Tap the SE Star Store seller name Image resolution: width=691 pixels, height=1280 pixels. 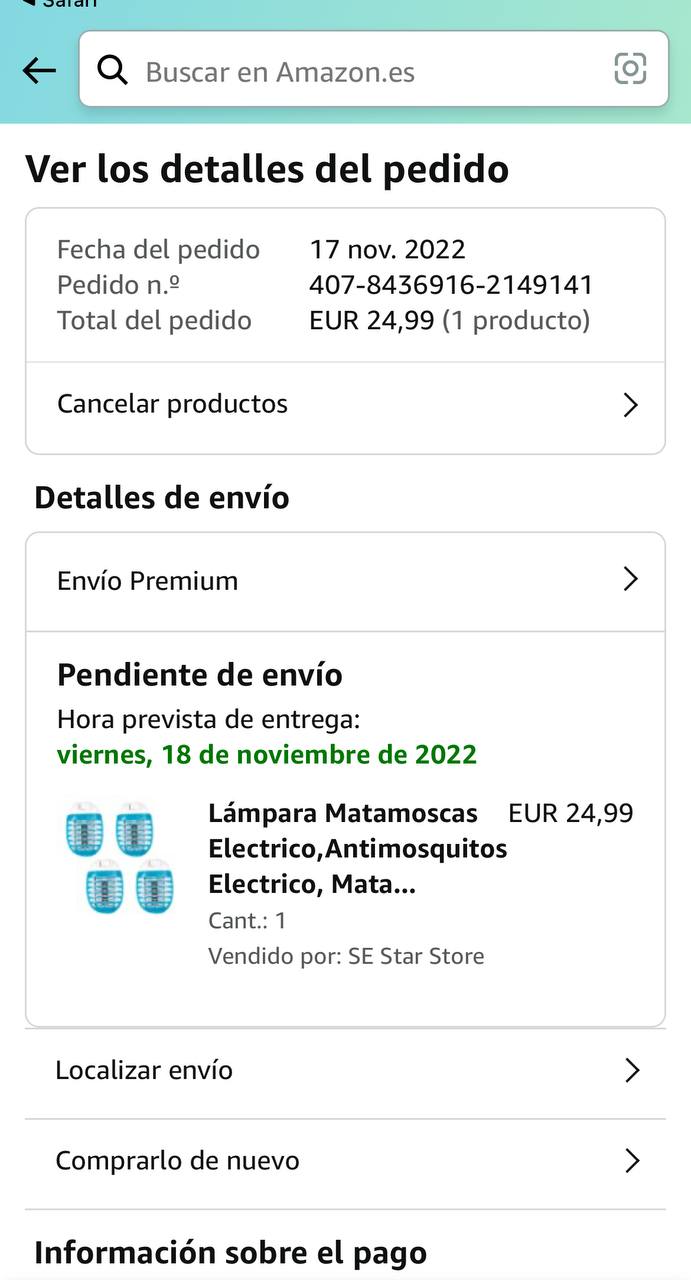point(416,956)
